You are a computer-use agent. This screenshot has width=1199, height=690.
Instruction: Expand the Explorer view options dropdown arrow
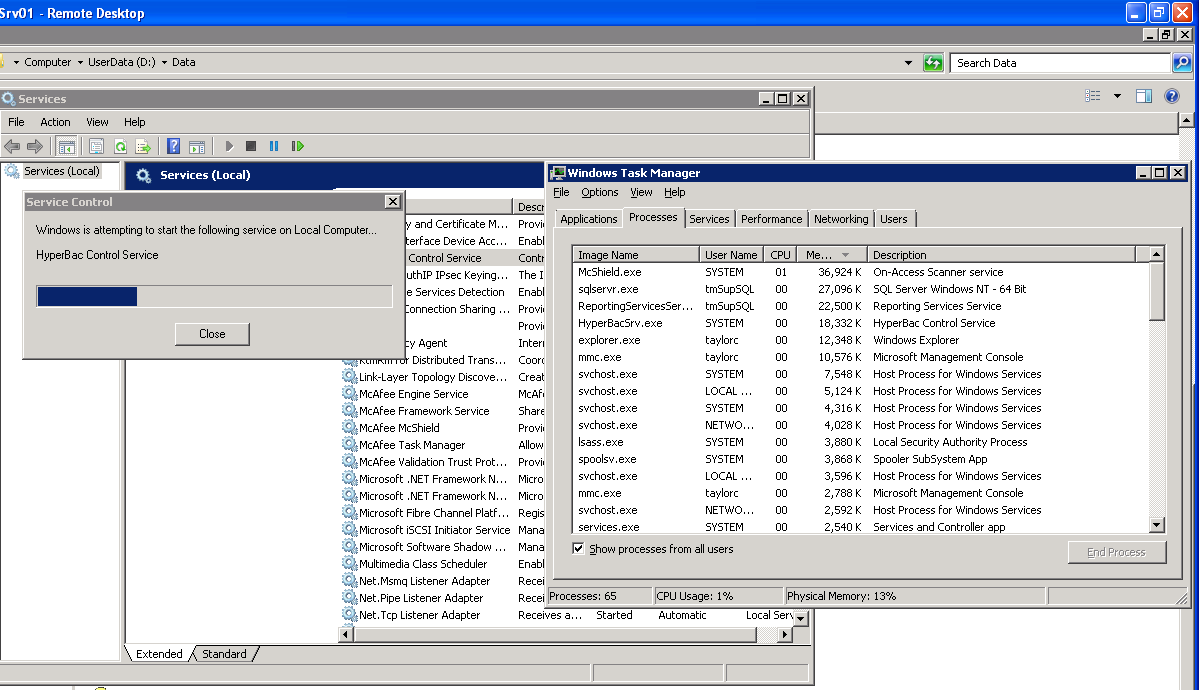click(x=1118, y=96)
